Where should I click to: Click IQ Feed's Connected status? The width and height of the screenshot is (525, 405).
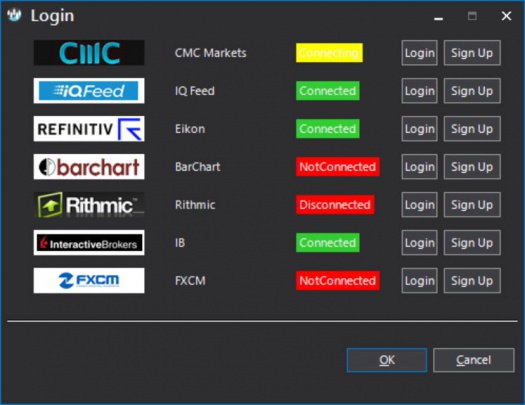327,91
